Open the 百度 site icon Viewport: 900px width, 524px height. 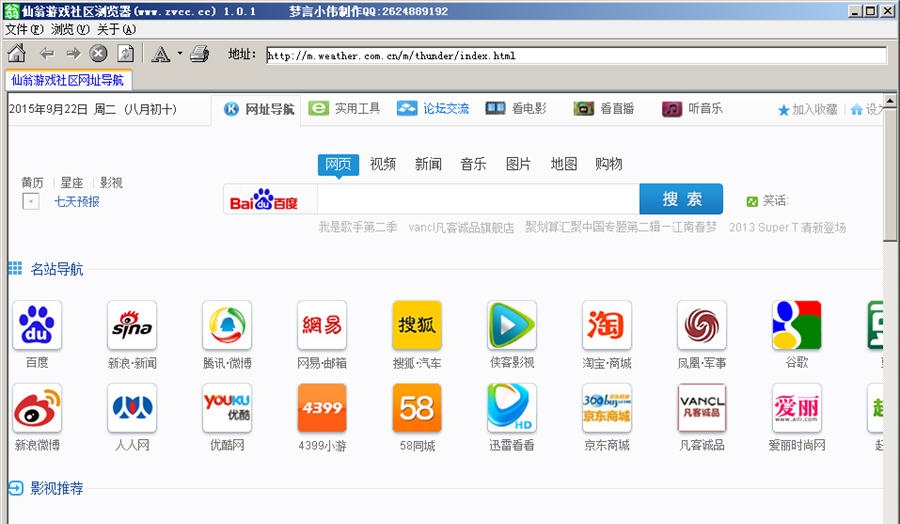click(37, 325)
